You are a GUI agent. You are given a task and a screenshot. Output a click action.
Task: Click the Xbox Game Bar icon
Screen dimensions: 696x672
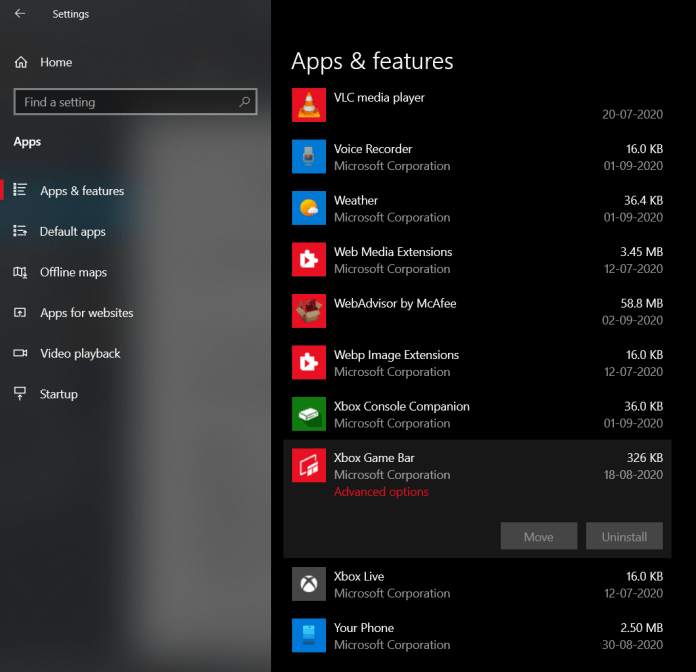[x=309, y=465]
